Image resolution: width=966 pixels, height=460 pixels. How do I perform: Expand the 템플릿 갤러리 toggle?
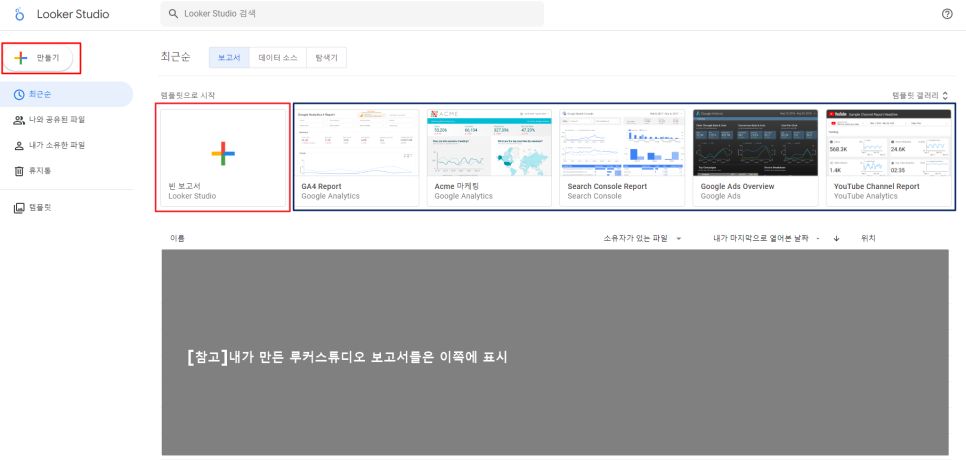(920, 95)
